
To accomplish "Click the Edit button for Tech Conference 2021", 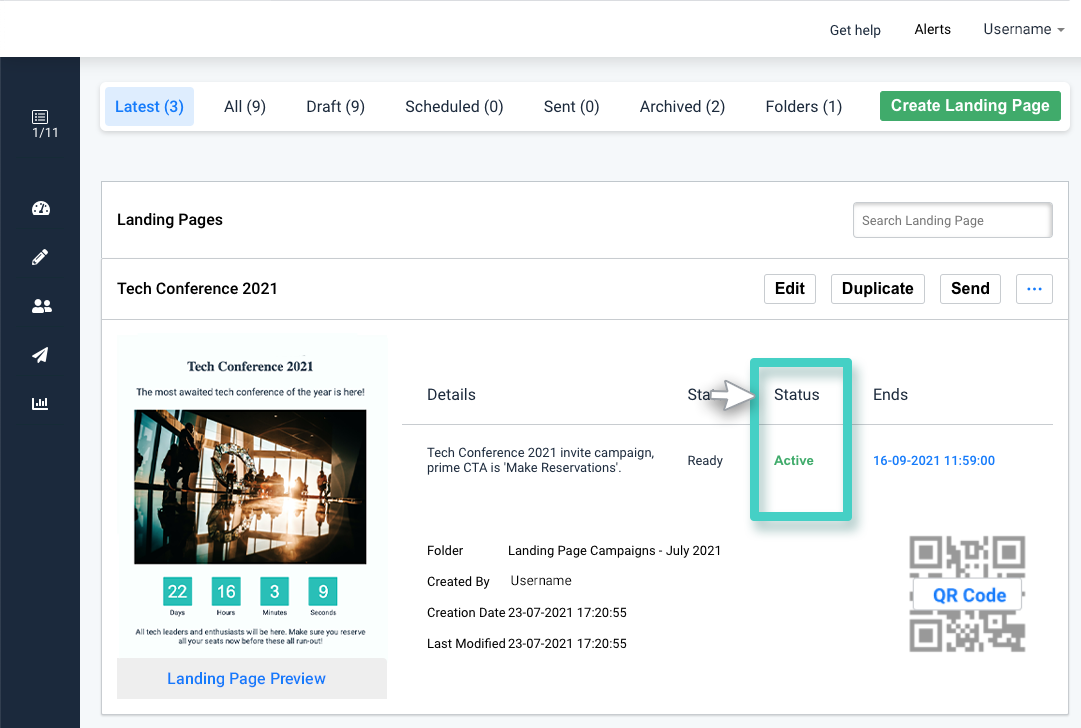I will [x=789, y=289].
